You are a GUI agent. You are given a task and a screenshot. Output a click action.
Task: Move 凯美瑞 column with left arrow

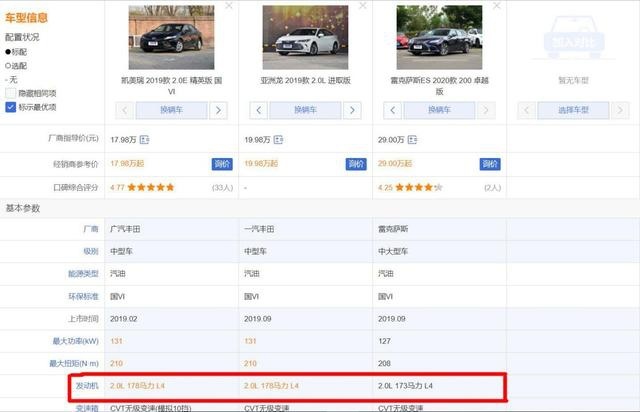tap(125, 110)
